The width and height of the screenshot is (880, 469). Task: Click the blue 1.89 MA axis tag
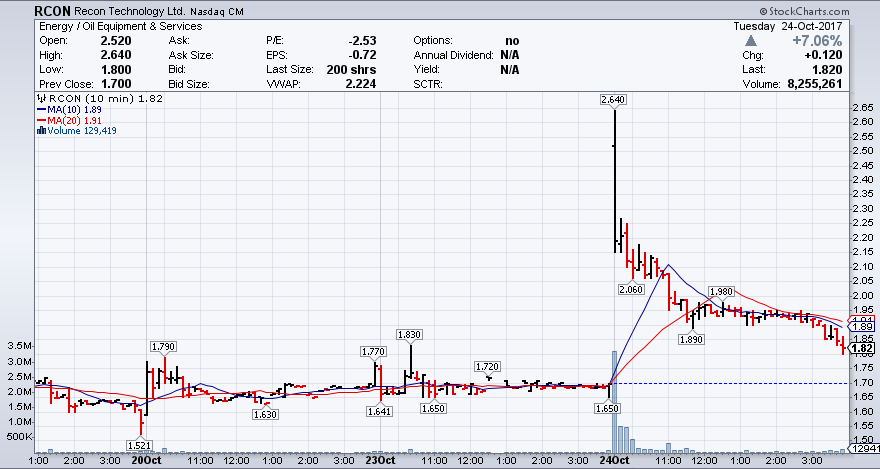[x=863, y=327]
